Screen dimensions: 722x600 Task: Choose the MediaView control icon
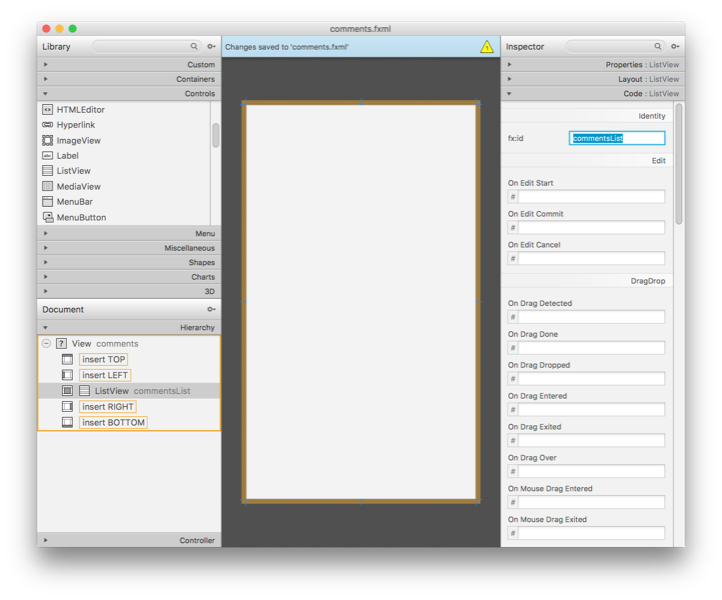[47, 187]
